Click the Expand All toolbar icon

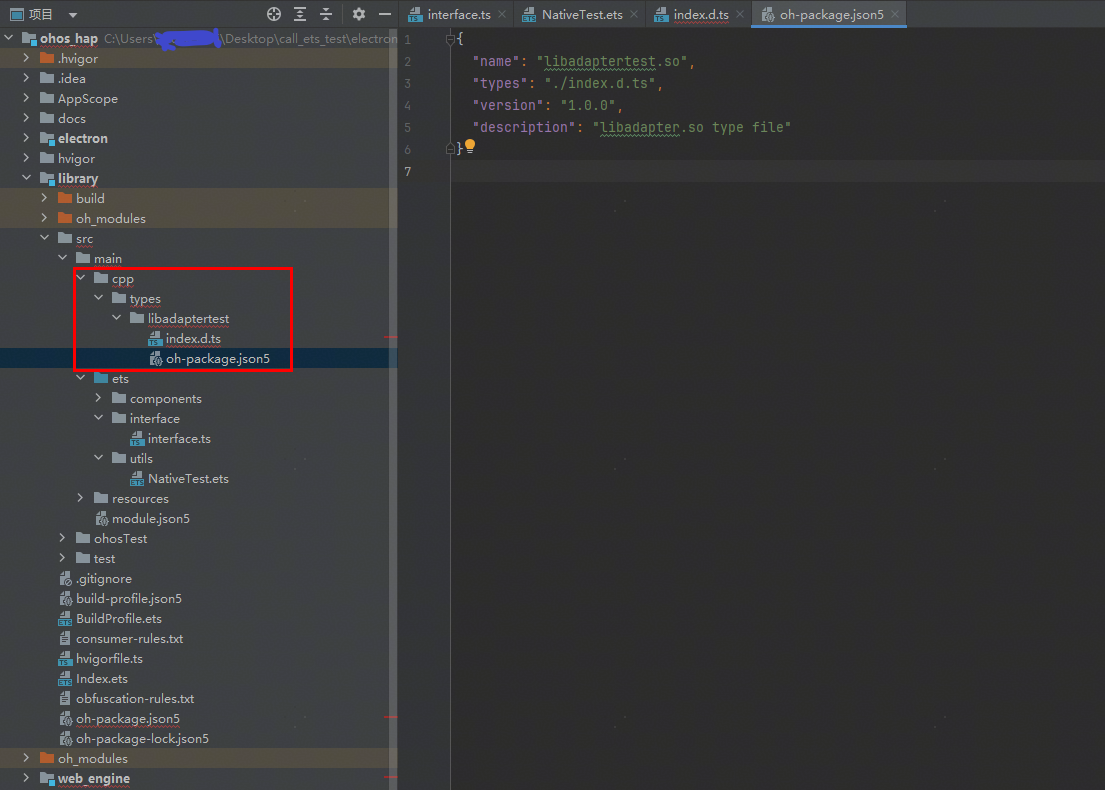pos(300,14)
